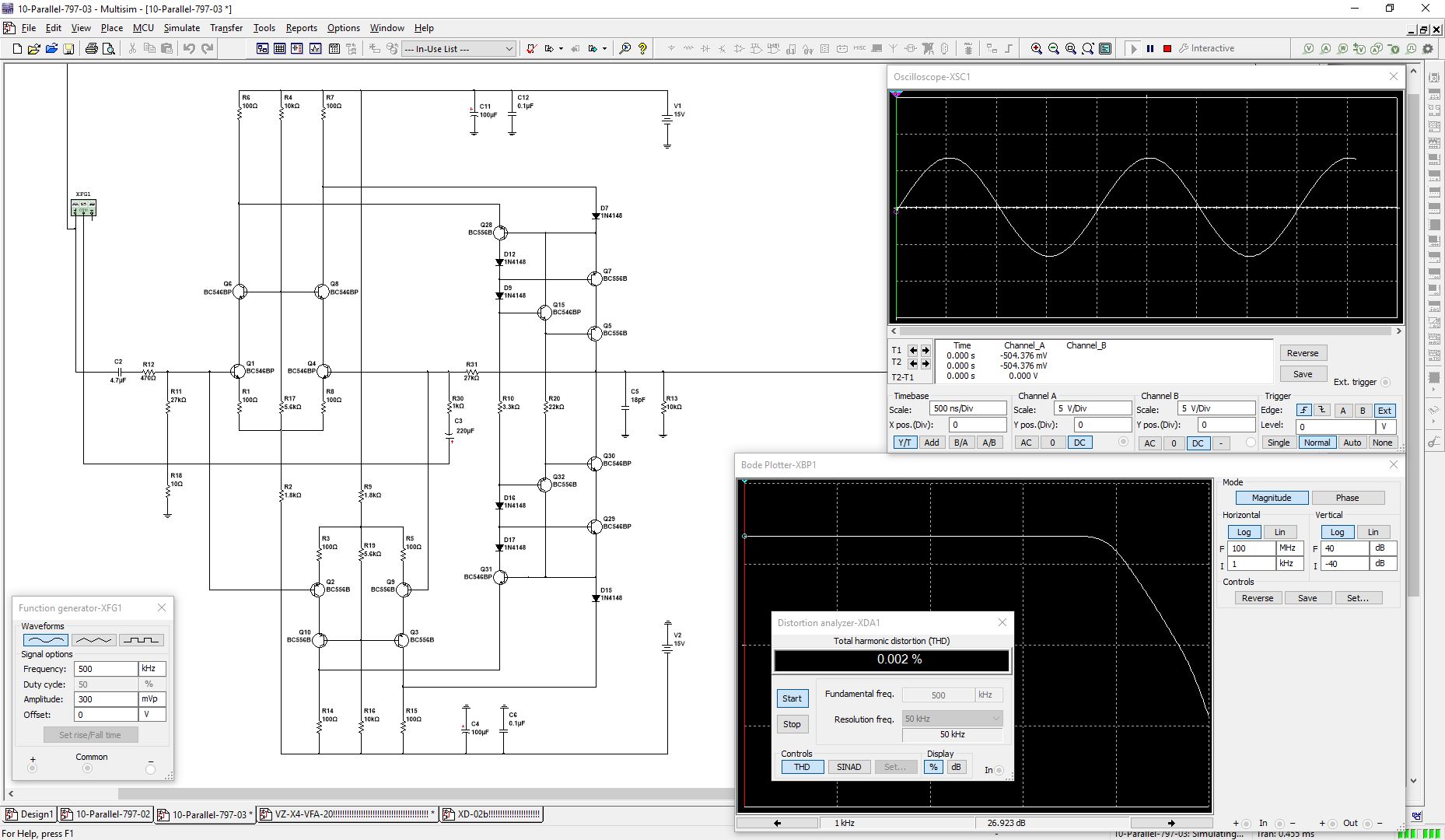
Task: Open the In-Use List dropdown
Action: (x=509, y=49)
